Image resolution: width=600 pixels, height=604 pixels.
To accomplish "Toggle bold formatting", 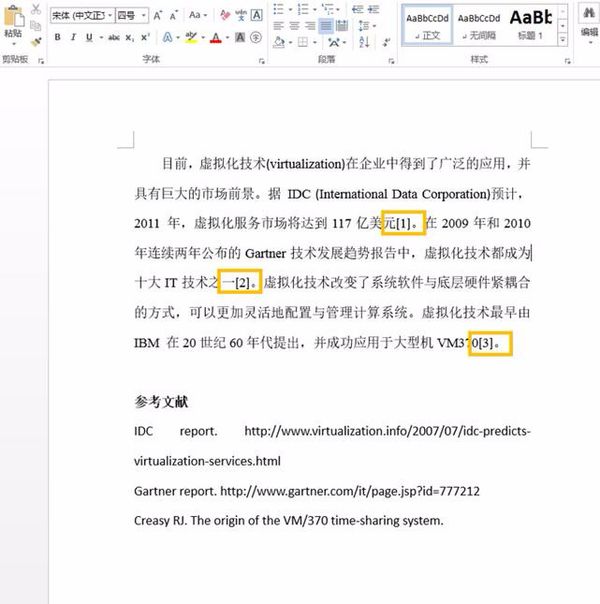I will click(57, 37).
